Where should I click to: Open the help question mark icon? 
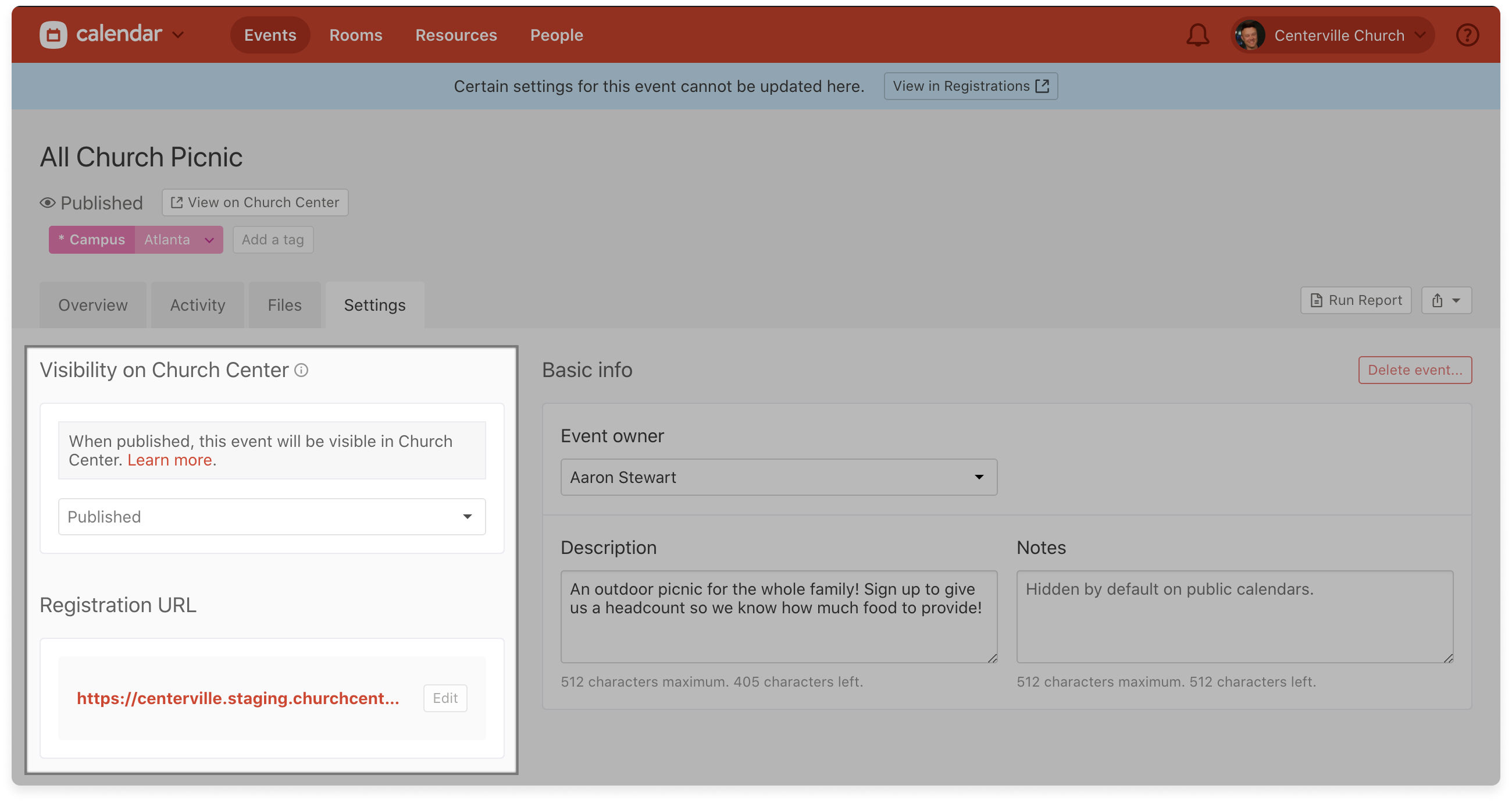point(1467,35)
